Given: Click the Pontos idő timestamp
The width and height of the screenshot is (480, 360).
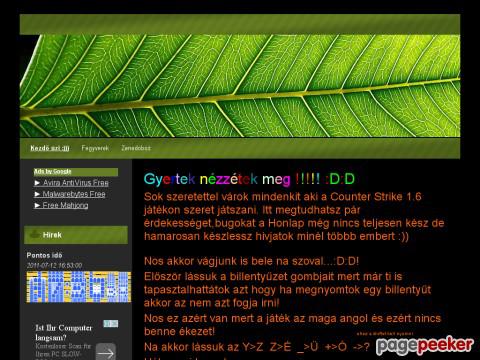Looking at the screenshot, I should (54, 265).
